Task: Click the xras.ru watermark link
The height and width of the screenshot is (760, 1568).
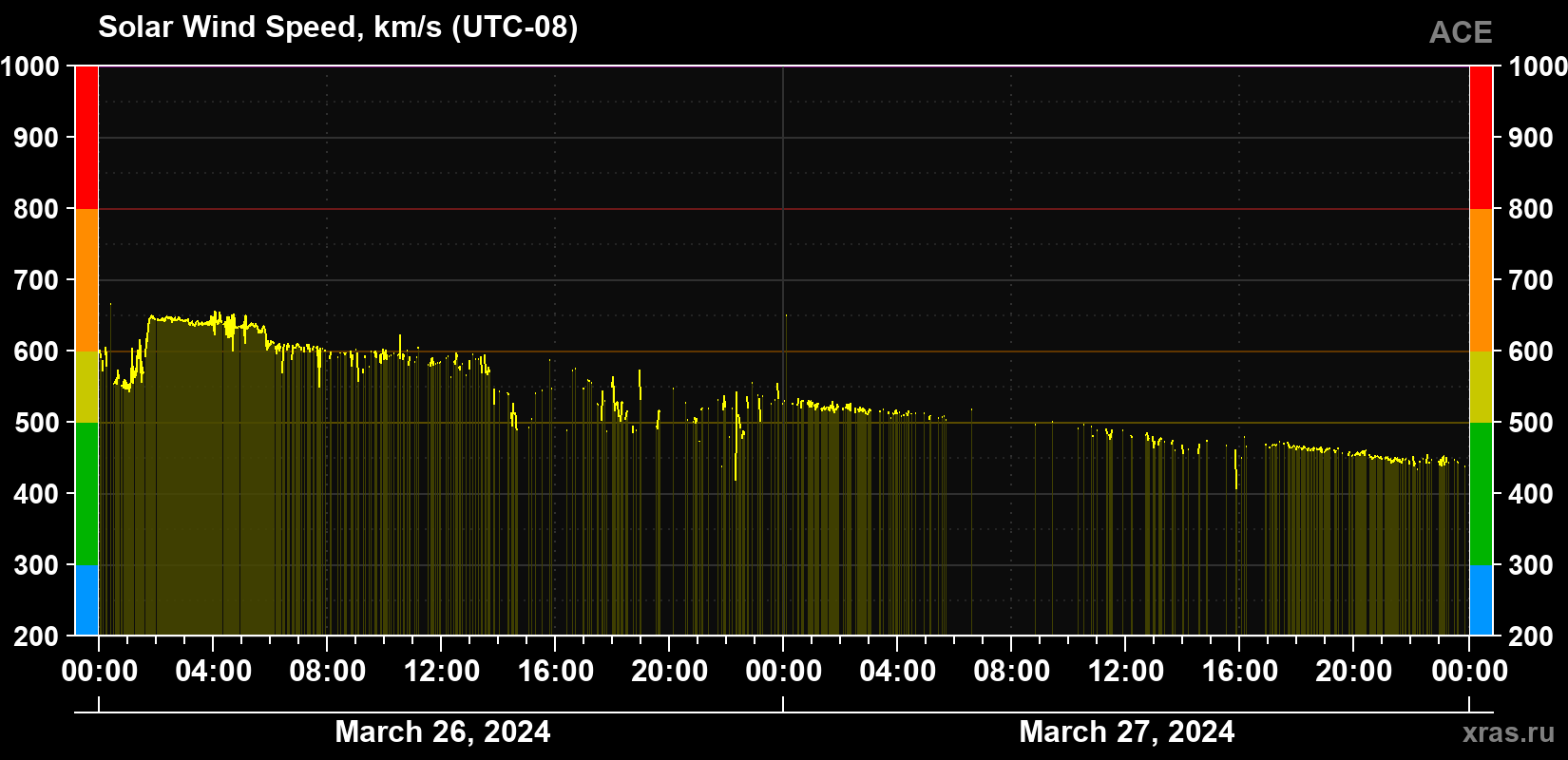Action: click(x=1509, y=732)
